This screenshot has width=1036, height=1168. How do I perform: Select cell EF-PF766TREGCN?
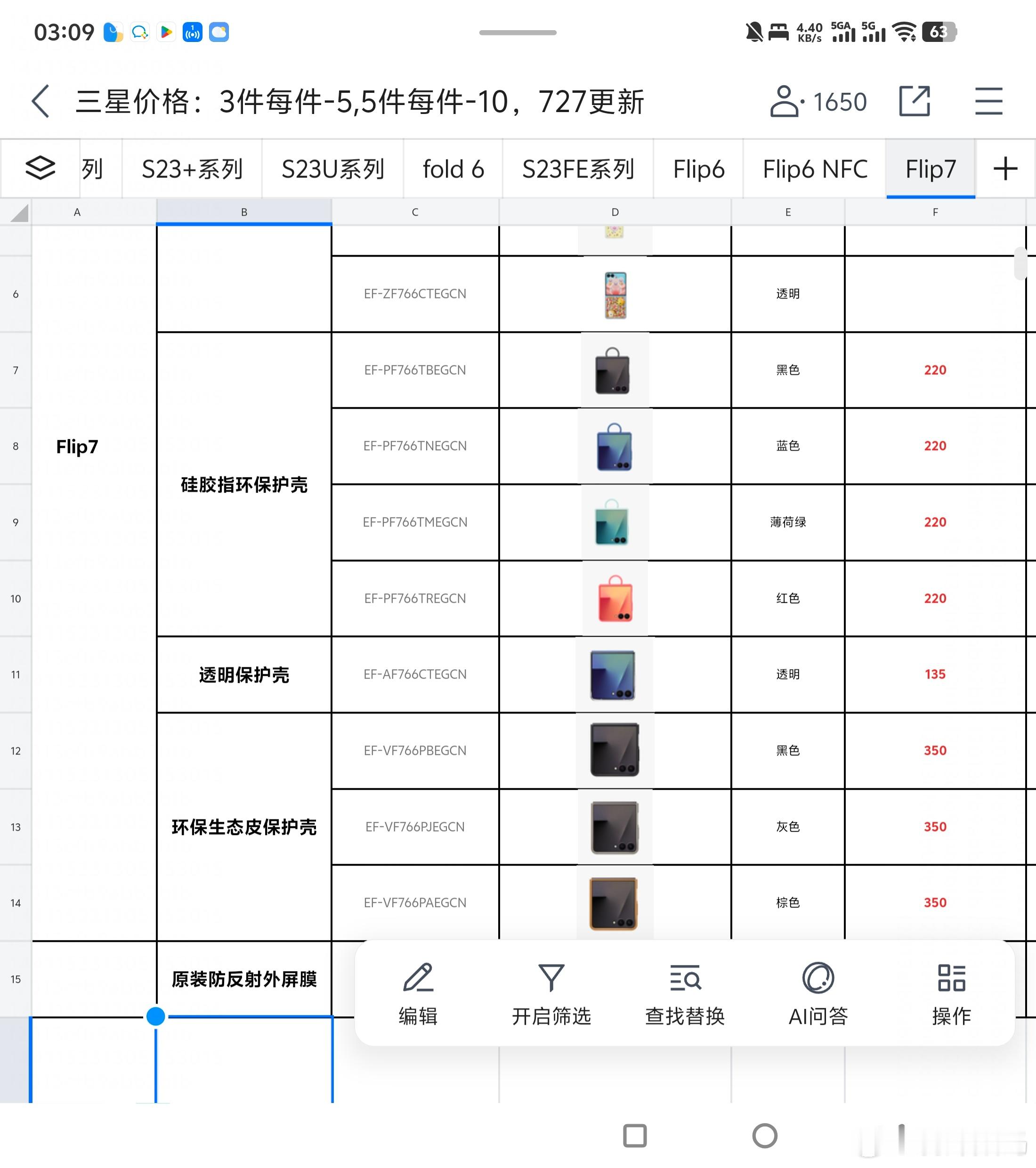pos(415,598)
